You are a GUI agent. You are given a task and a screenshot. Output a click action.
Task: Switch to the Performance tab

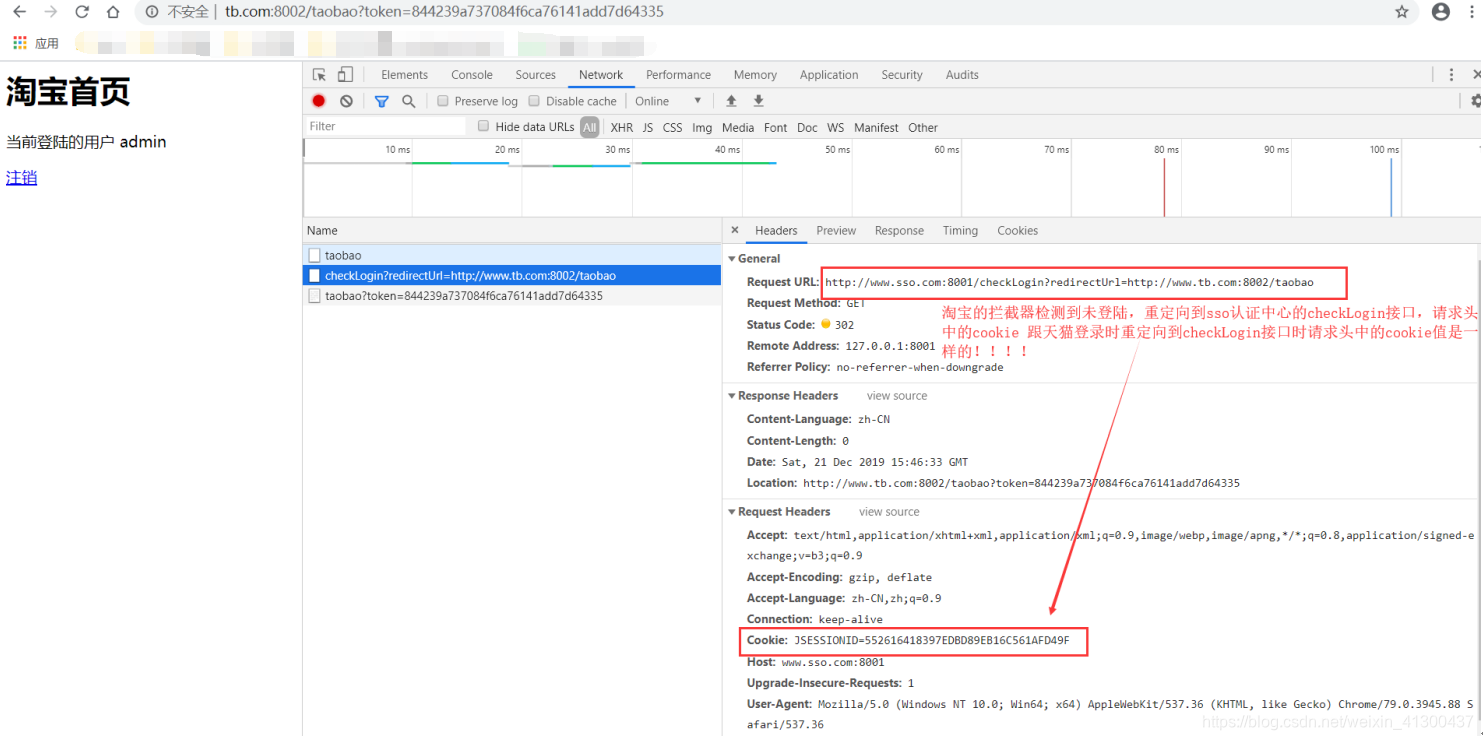tap(678, 75)
